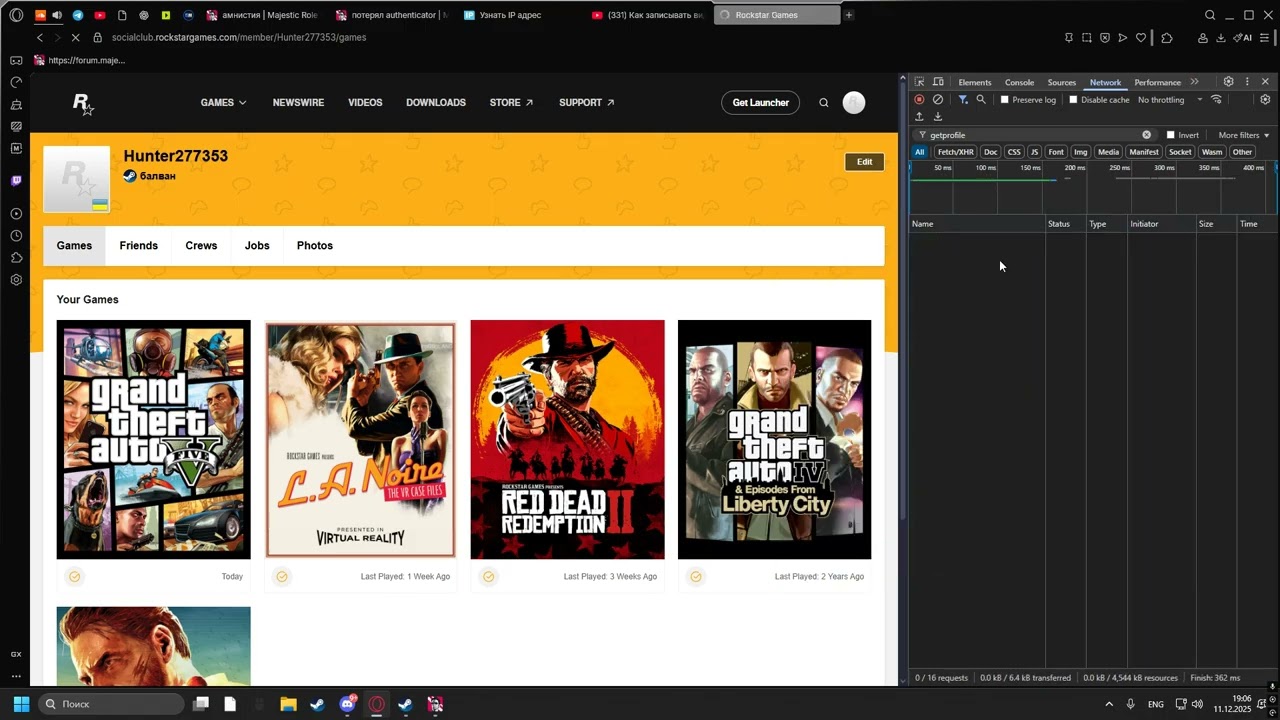Stop loading the page with X button
This screenshot has width=1280, height=720.
tap(76, 37)
